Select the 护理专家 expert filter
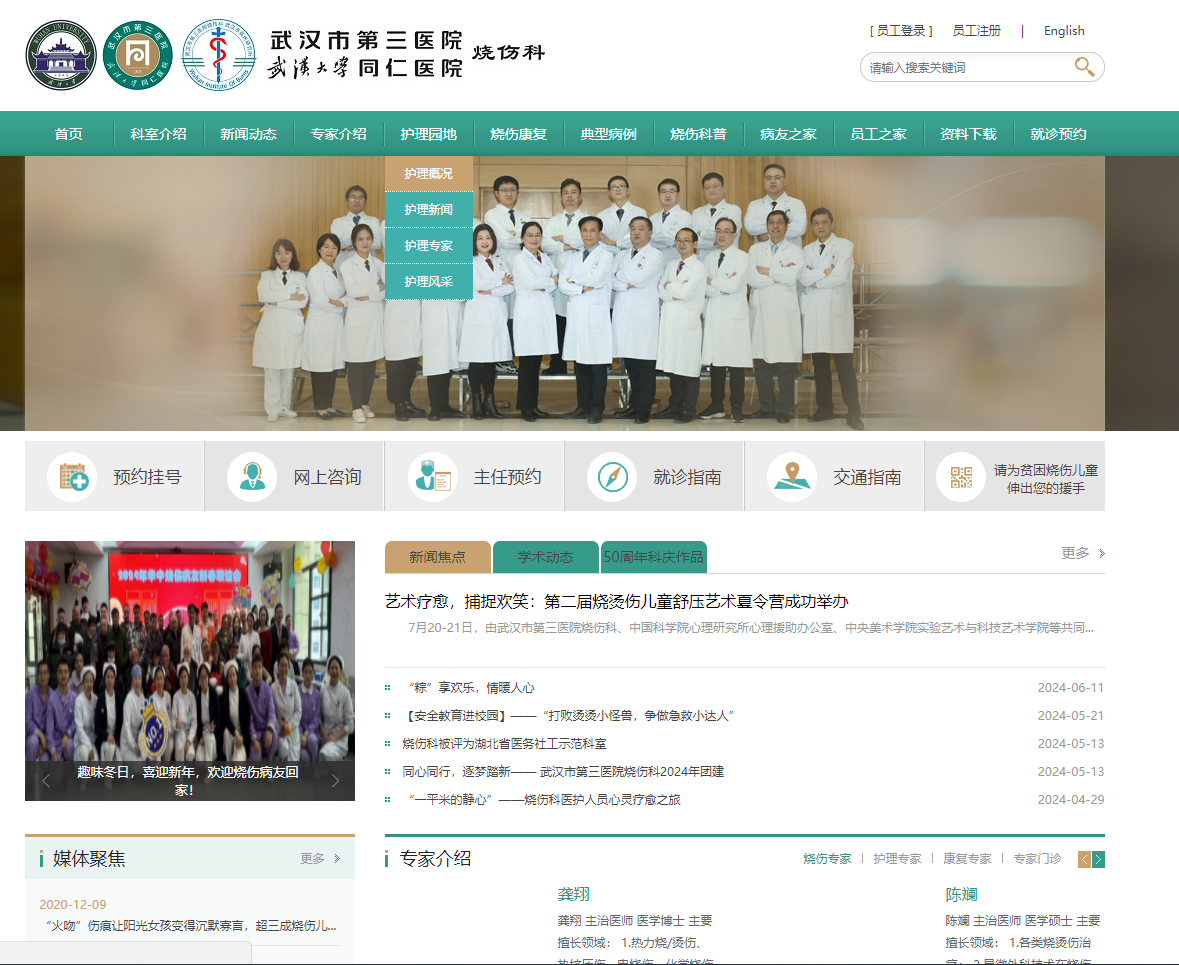Screen dimensions: 1179x965 click(897, 859)
